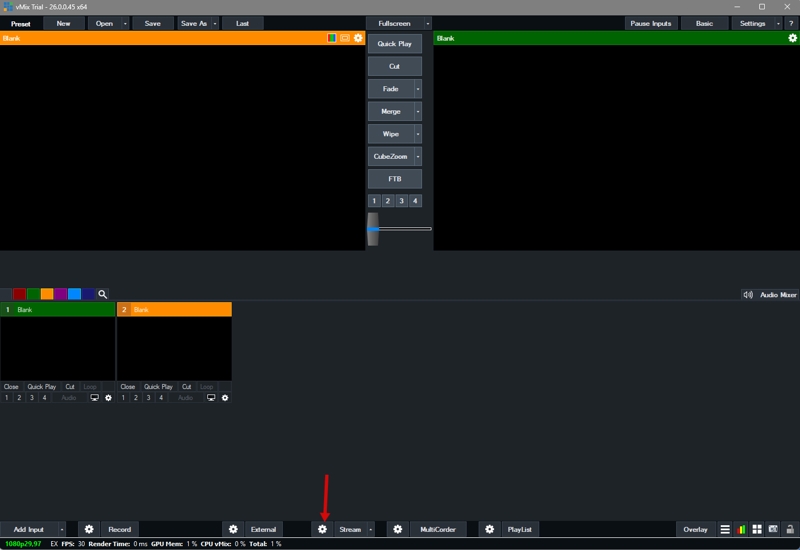Open gear settings for input 2 Blank

coord(225,397)
